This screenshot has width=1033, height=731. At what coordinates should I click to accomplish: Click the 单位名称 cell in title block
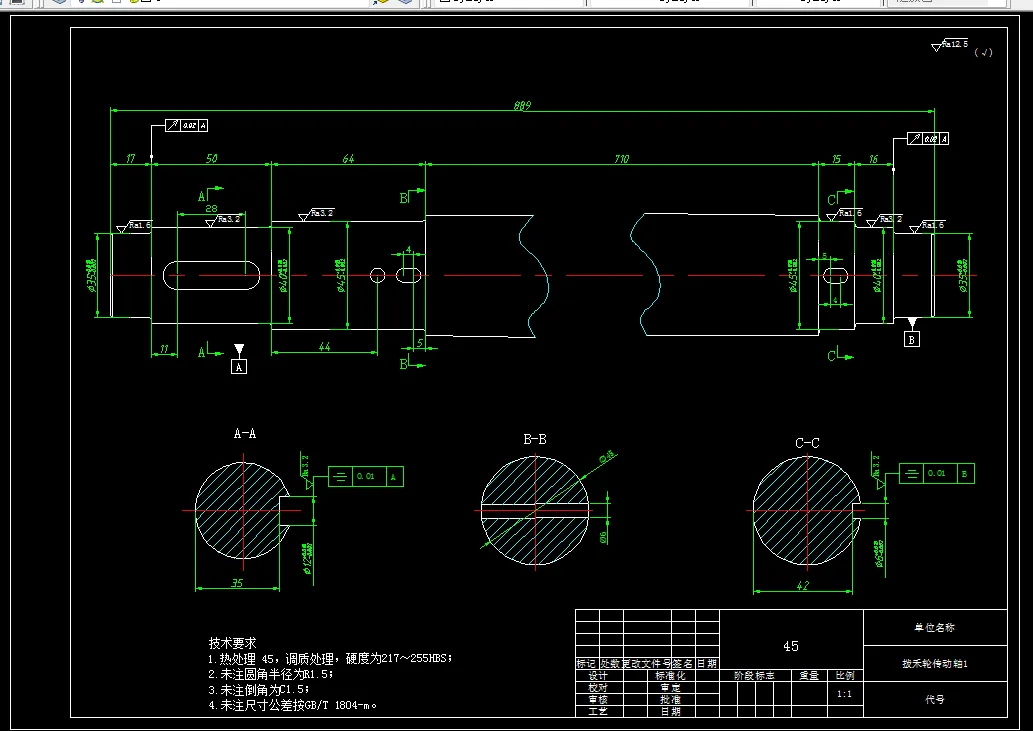[x=934, y=628]
